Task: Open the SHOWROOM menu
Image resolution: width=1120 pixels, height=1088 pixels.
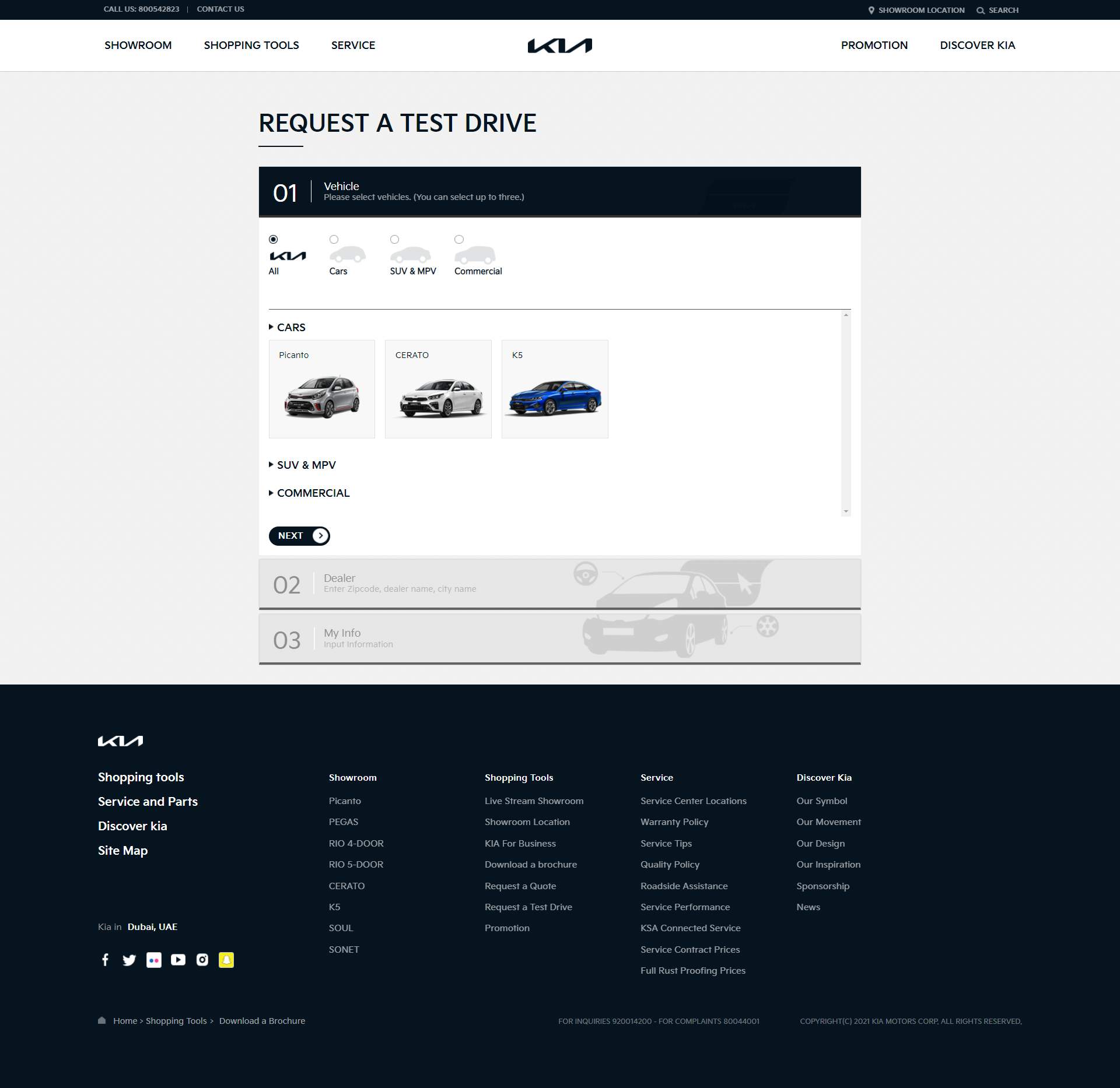Action: pyautogui.click(x=138, y=45)
